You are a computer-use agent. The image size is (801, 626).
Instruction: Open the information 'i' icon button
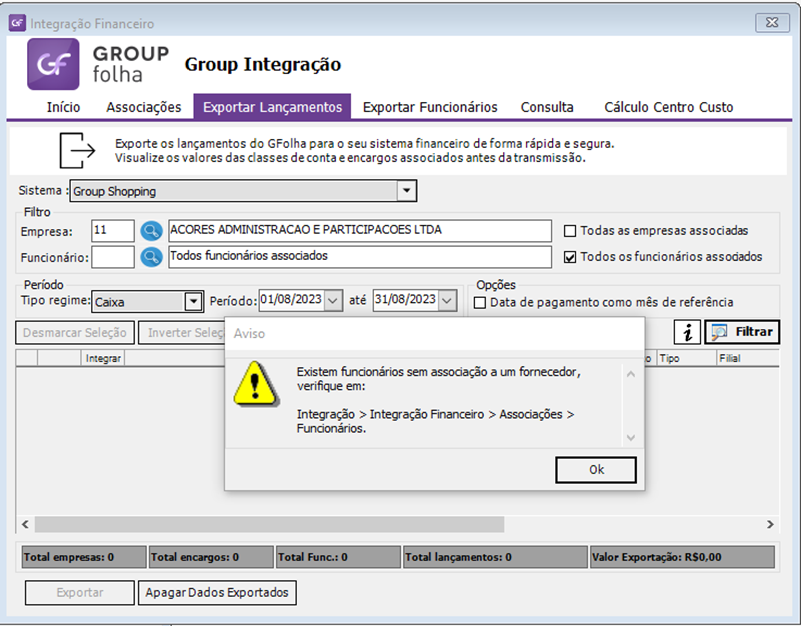(x=687, y=333)
